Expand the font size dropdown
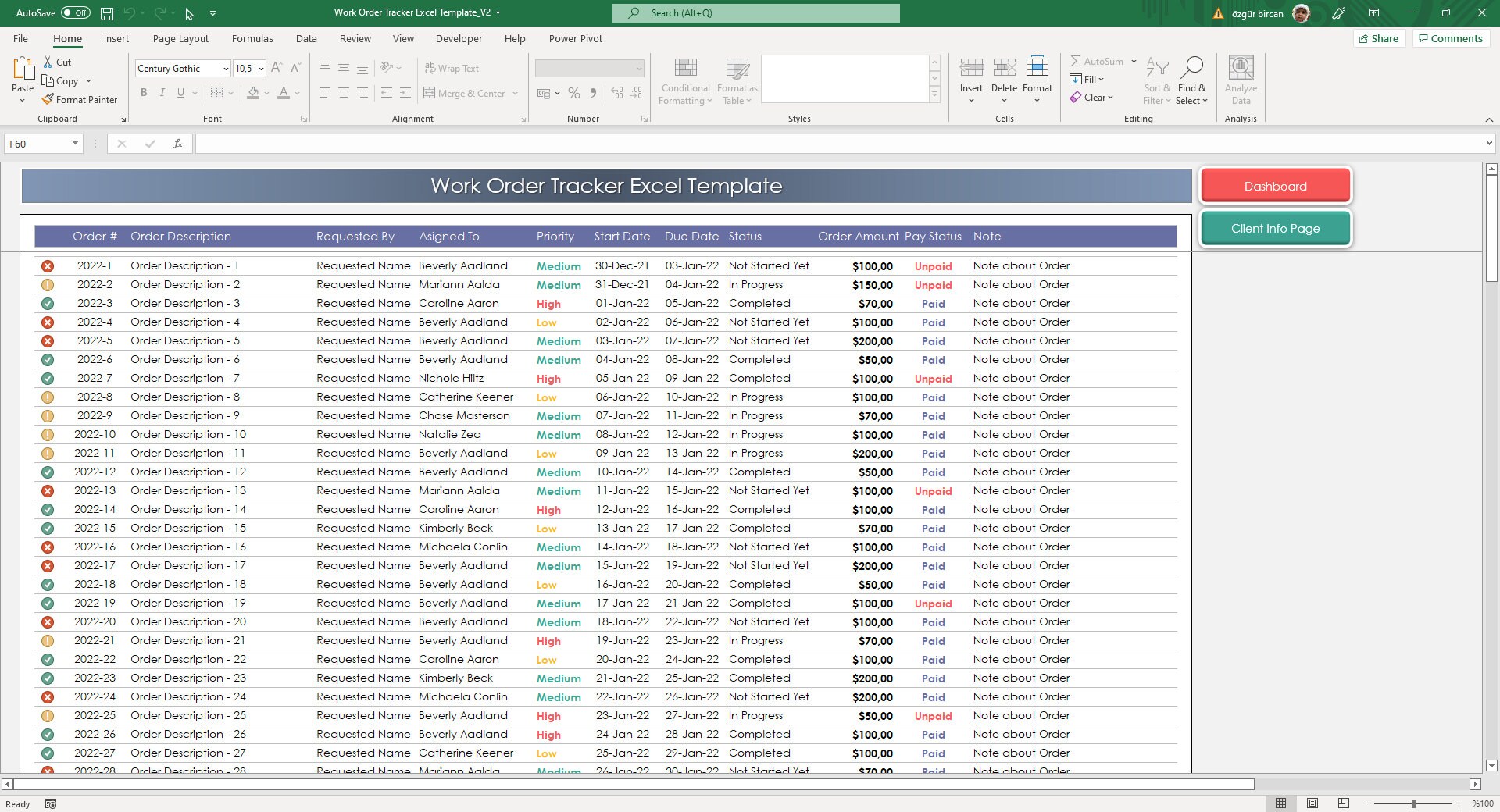 (260, 68)
